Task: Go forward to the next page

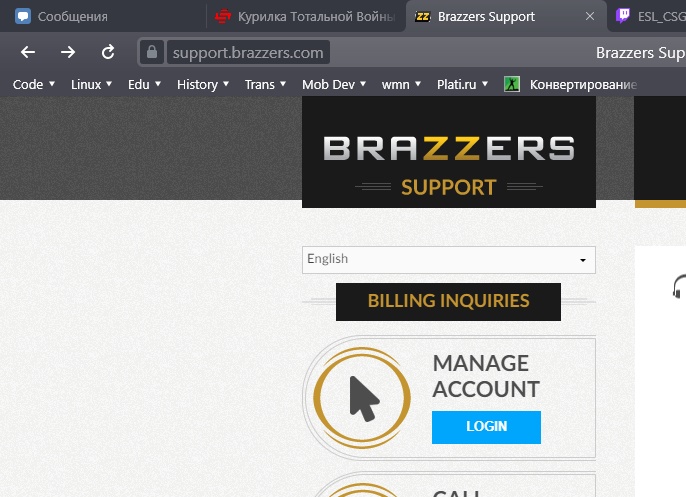Action: point(68,52)
